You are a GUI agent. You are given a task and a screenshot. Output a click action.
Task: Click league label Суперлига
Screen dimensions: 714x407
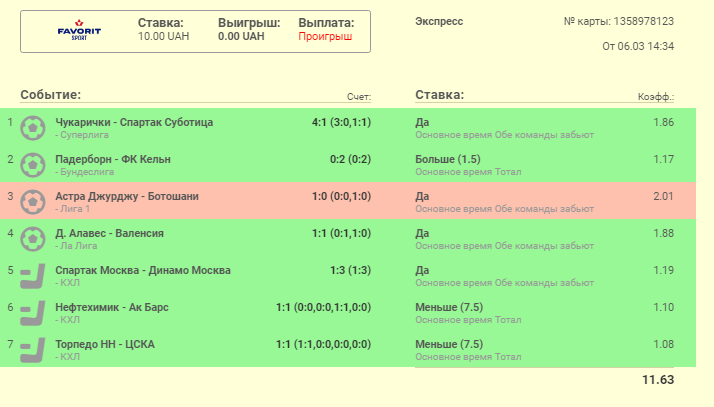tap(84, 135)
